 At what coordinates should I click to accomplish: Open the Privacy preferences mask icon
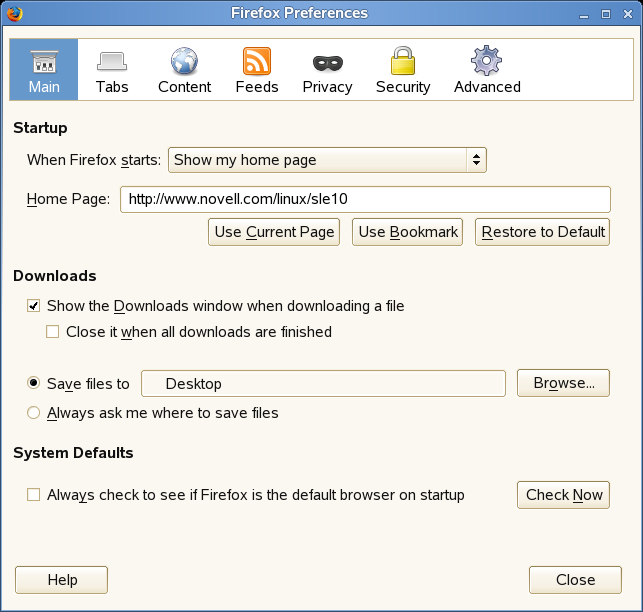point(328,63)
